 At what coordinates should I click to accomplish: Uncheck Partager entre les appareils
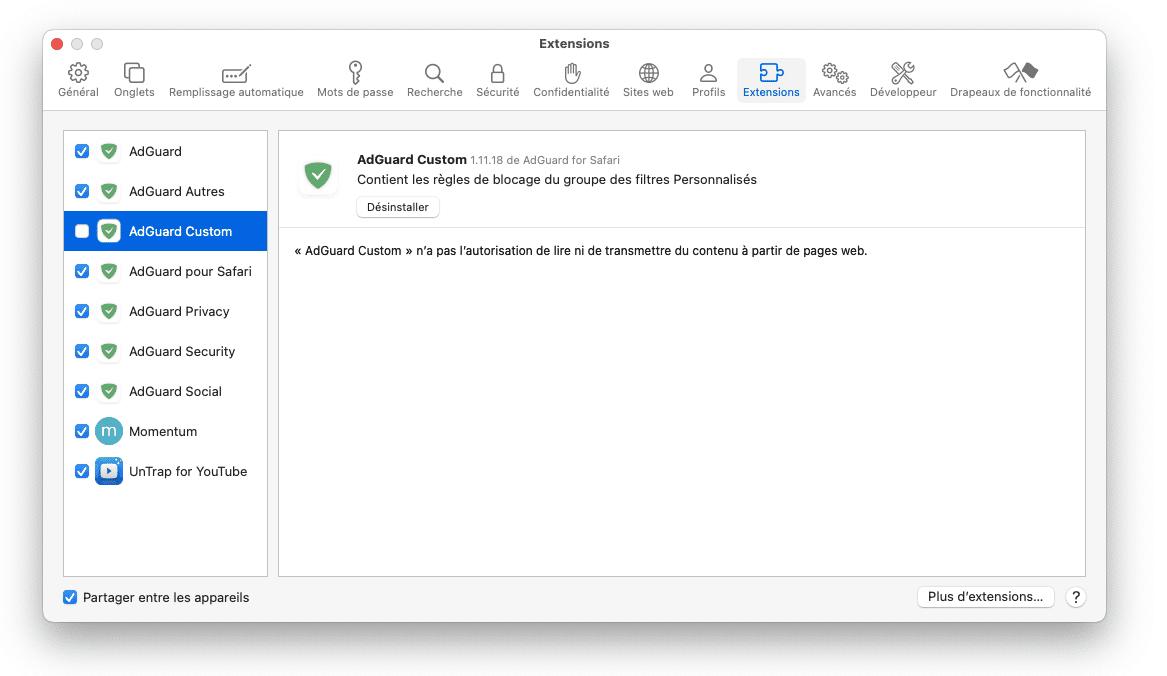pos(70,597)
